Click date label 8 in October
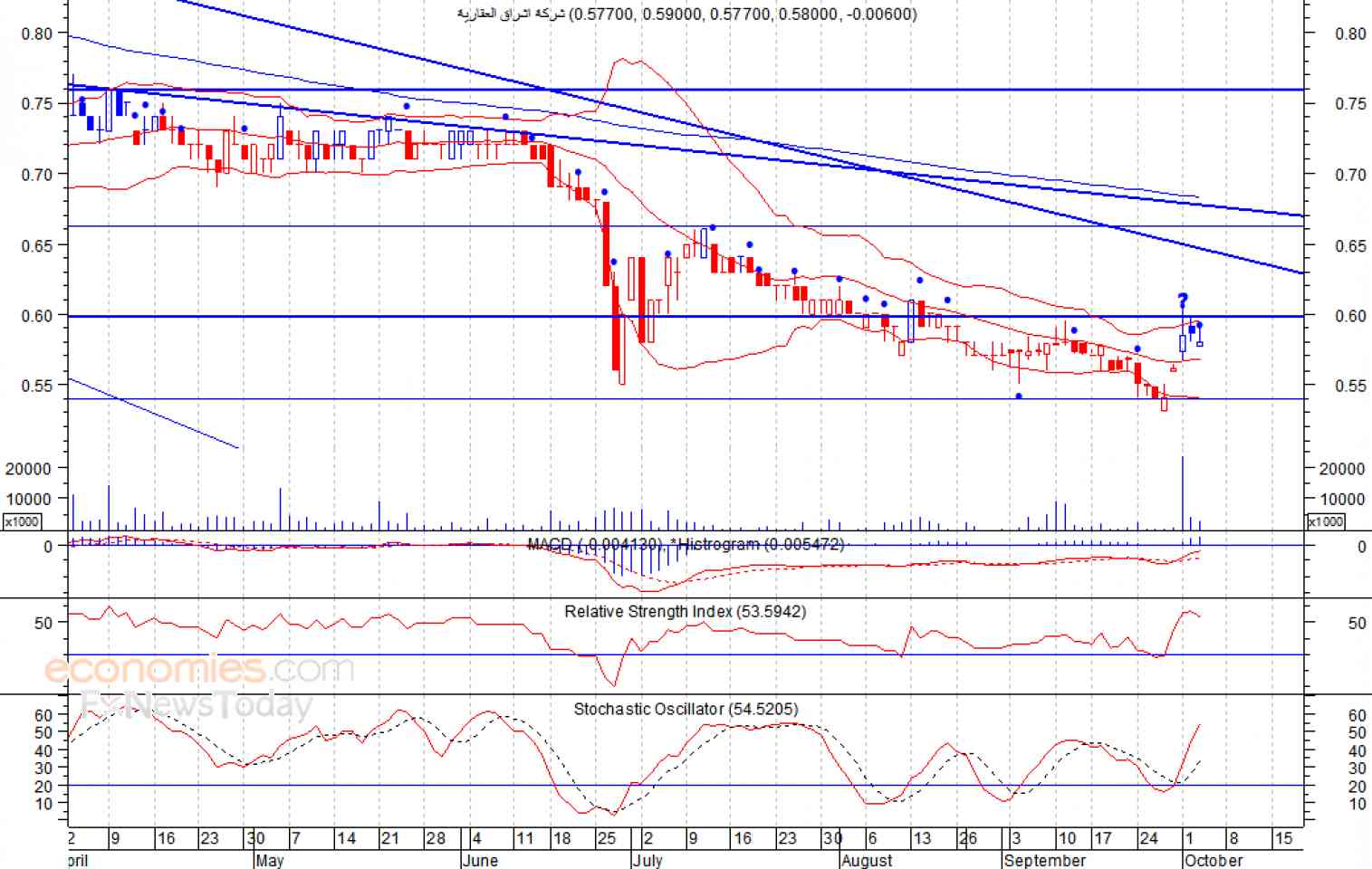 [1233, 838]
